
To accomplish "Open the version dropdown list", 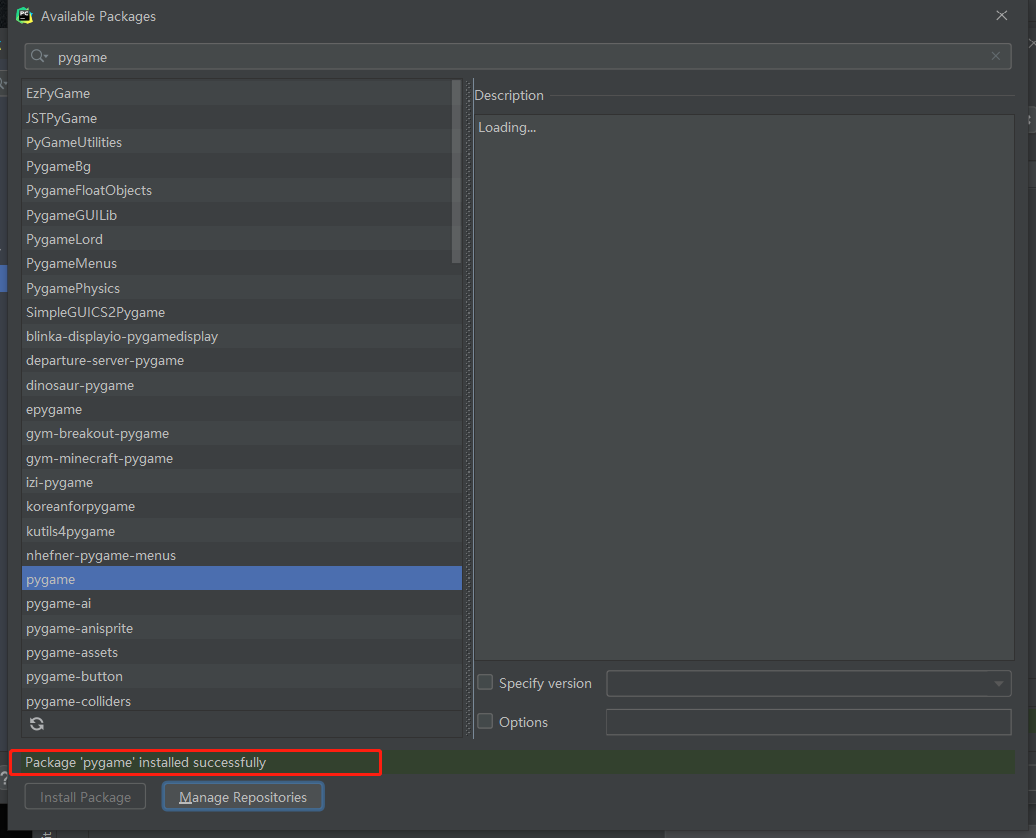I will point(998,683).
